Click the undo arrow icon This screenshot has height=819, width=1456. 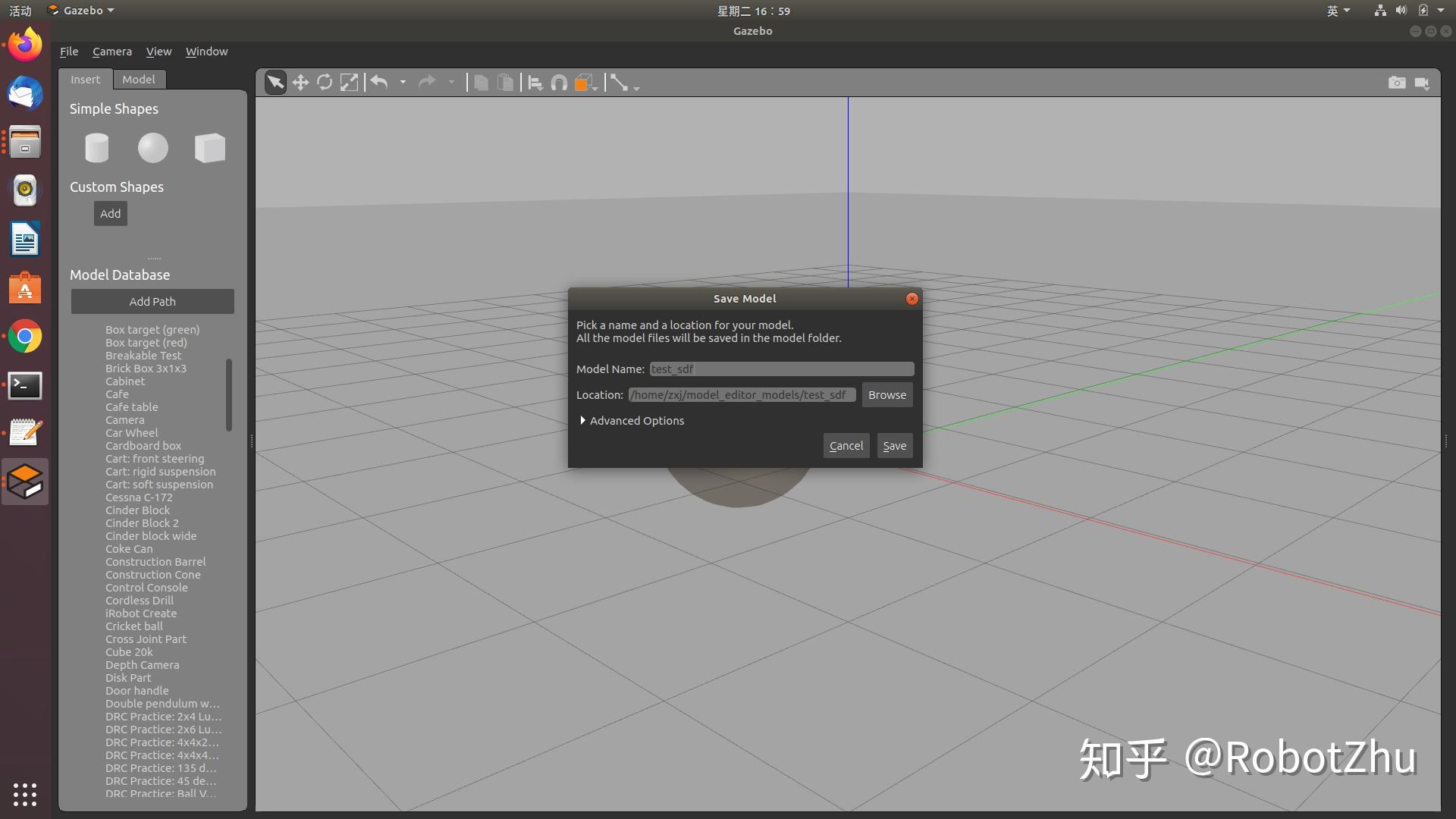point(379,83)
